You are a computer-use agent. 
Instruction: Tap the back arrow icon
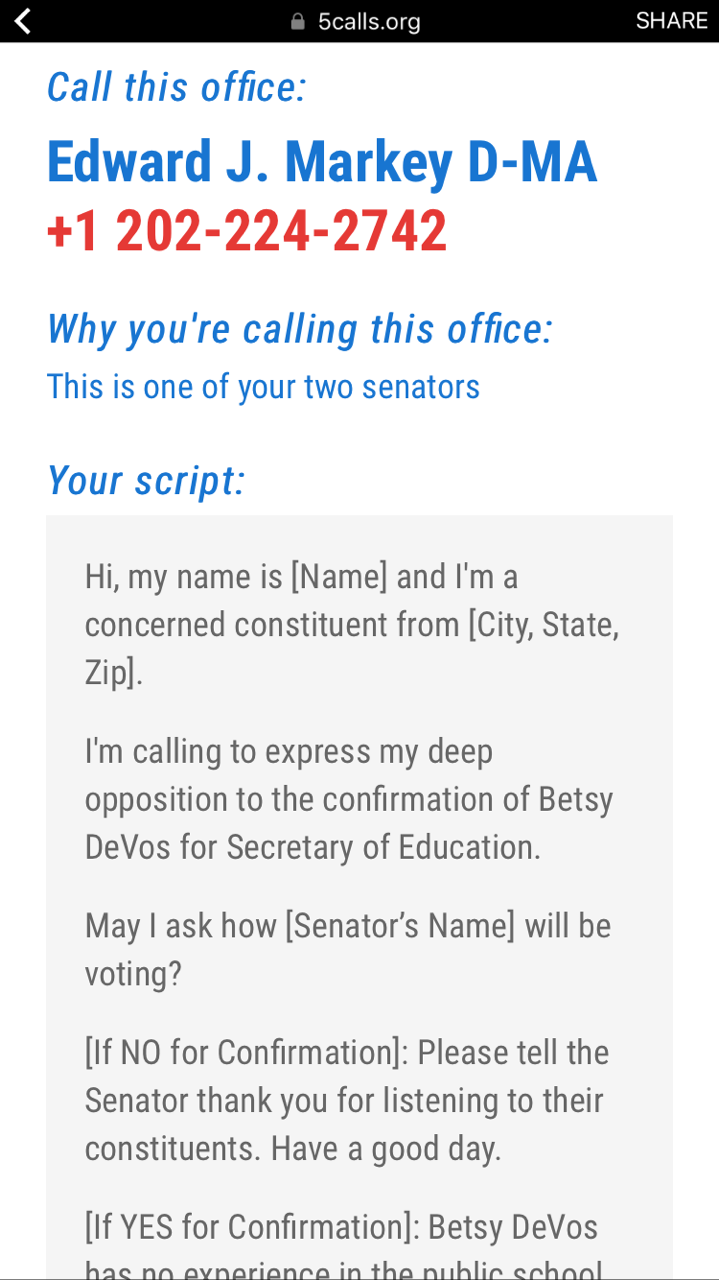pyautogui.click(x=23, y=21)
